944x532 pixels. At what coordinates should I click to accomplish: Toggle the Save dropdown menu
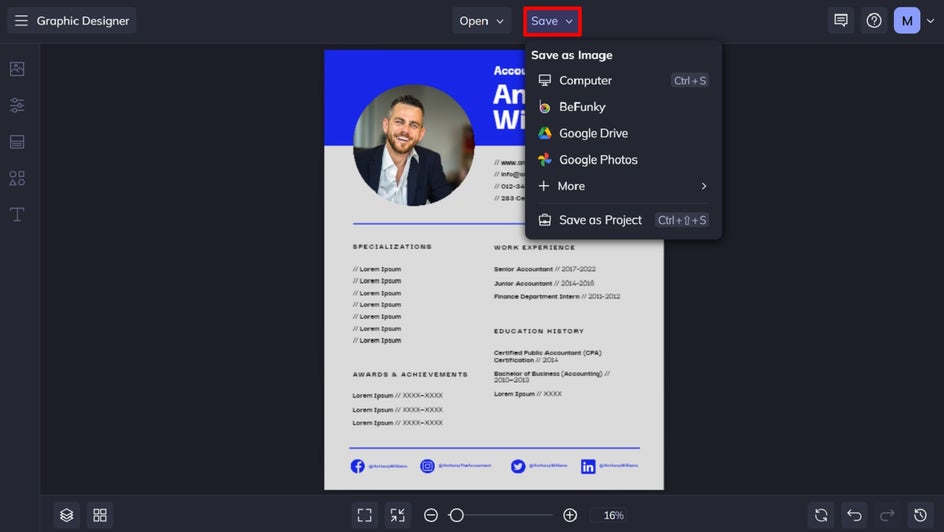click(552, 21)
